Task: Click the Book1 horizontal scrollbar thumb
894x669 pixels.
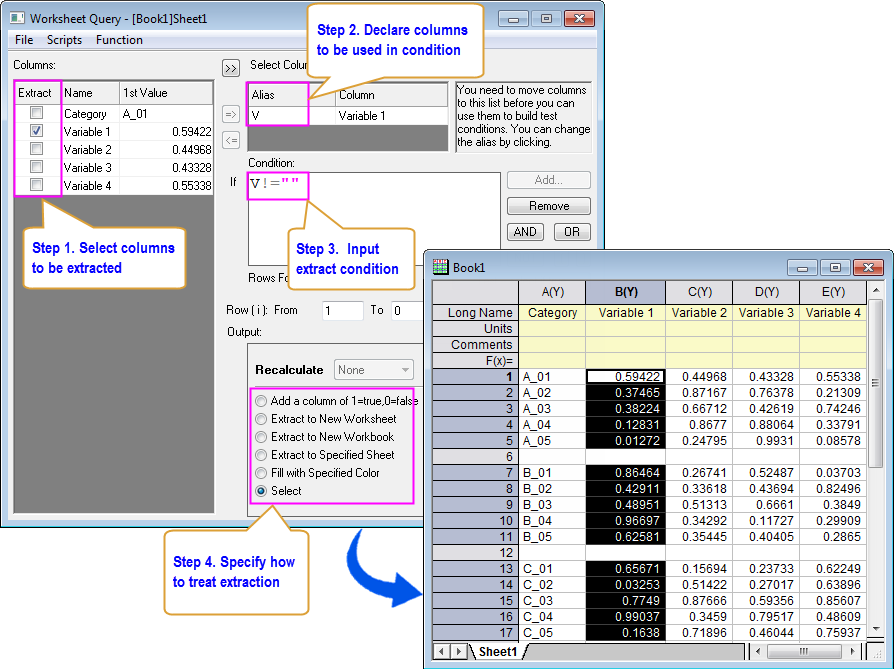Action: [804, 651]
